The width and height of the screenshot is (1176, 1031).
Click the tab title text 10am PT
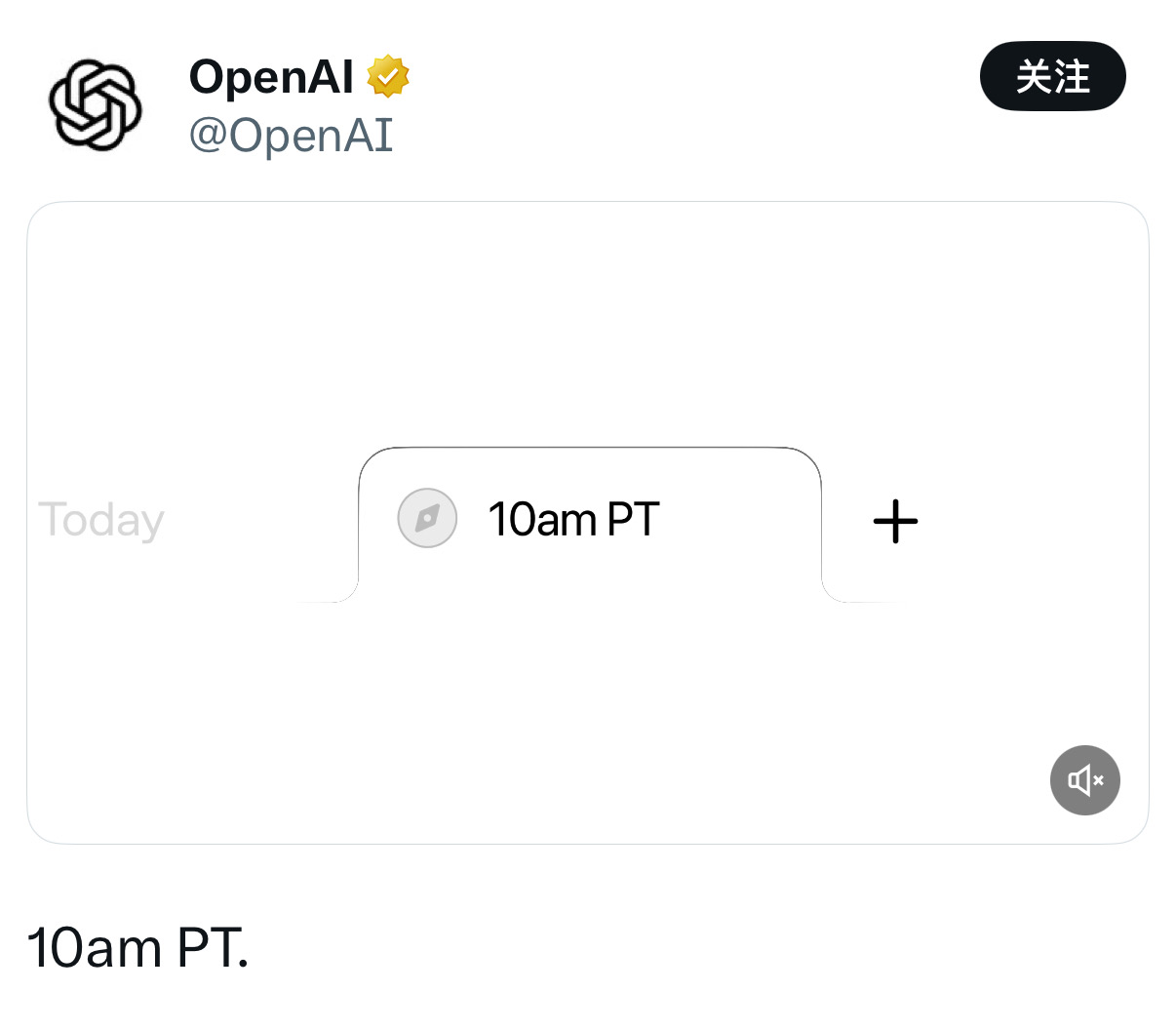pyautogui.click(x=573, y=519)
